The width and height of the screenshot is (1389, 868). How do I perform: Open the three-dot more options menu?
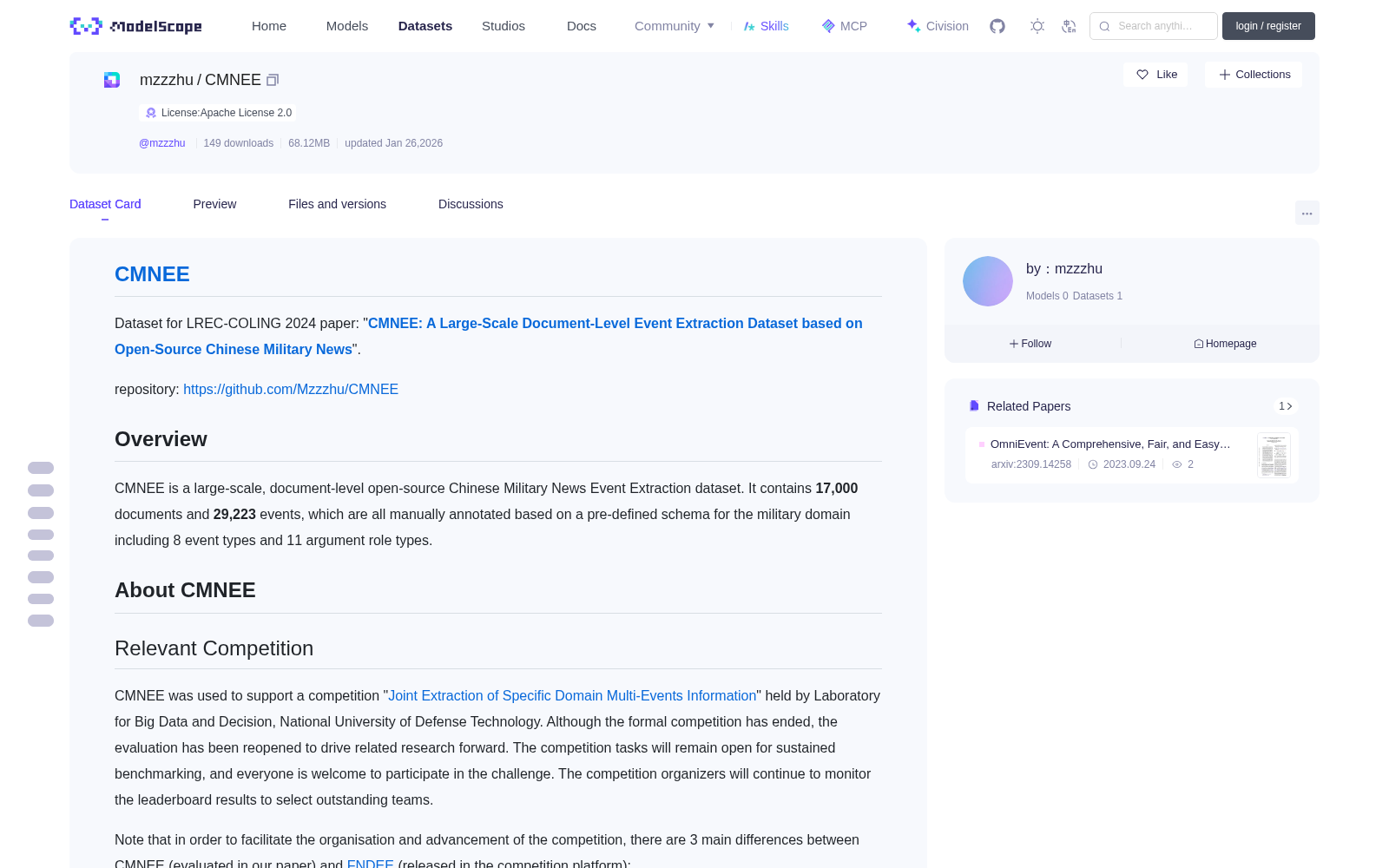click(x=1307, y=213)
